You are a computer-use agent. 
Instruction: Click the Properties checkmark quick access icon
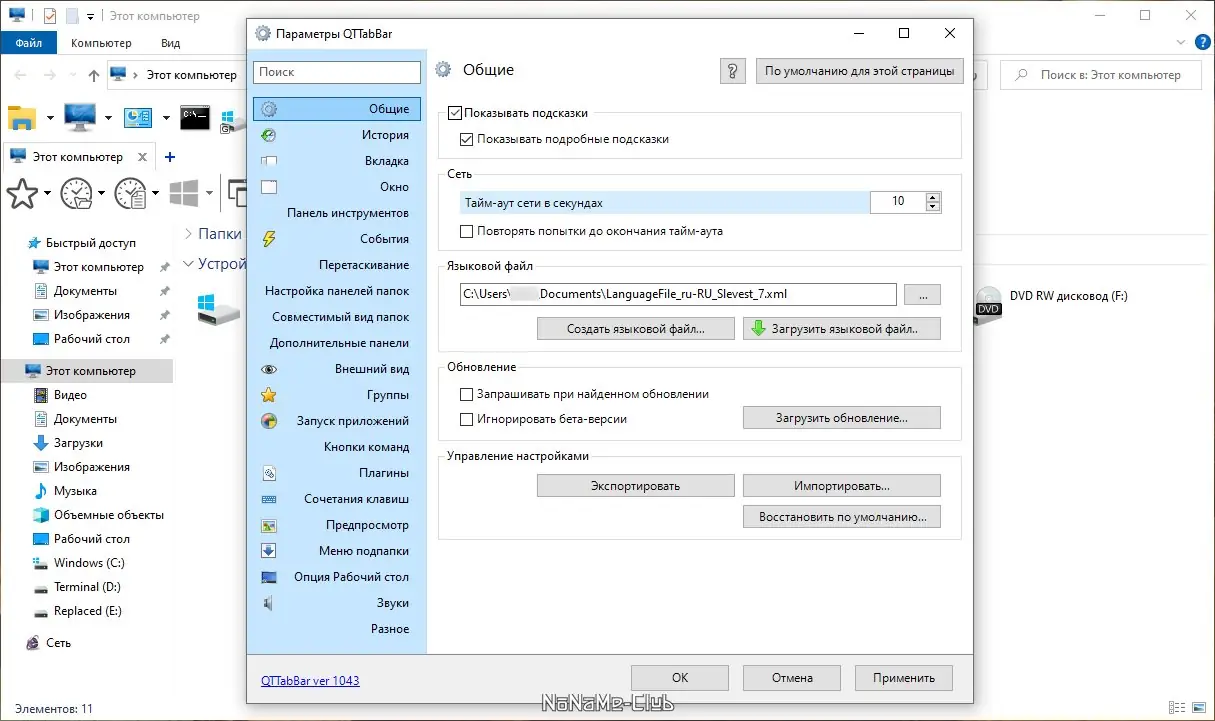49,16
